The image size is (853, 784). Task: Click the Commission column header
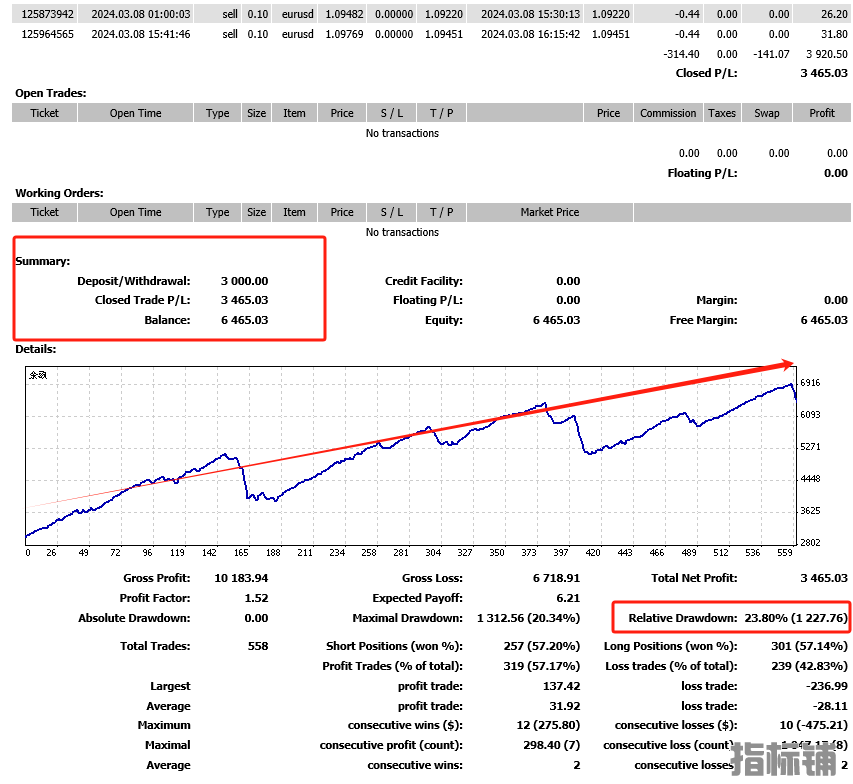click(x=668, y=113)
